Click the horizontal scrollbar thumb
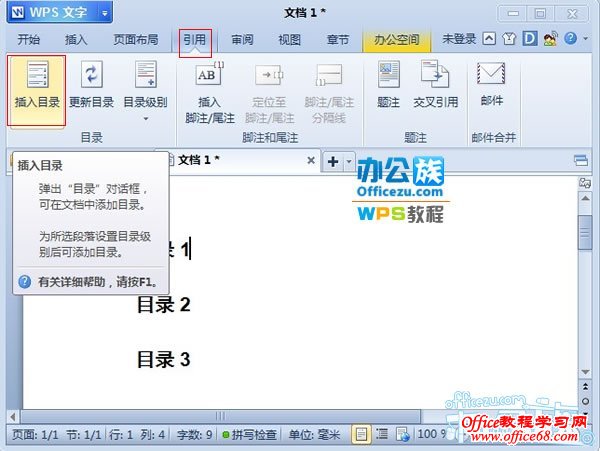600x451 pixels. click(220, 416)
